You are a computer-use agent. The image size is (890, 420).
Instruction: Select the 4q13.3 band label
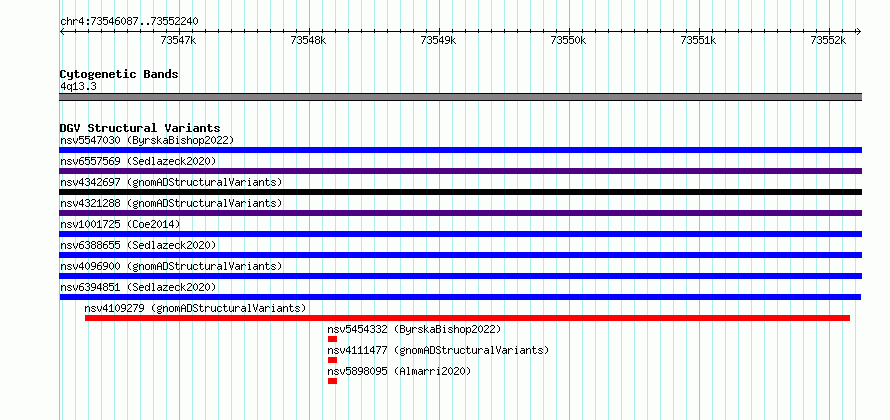click(77, 86)
